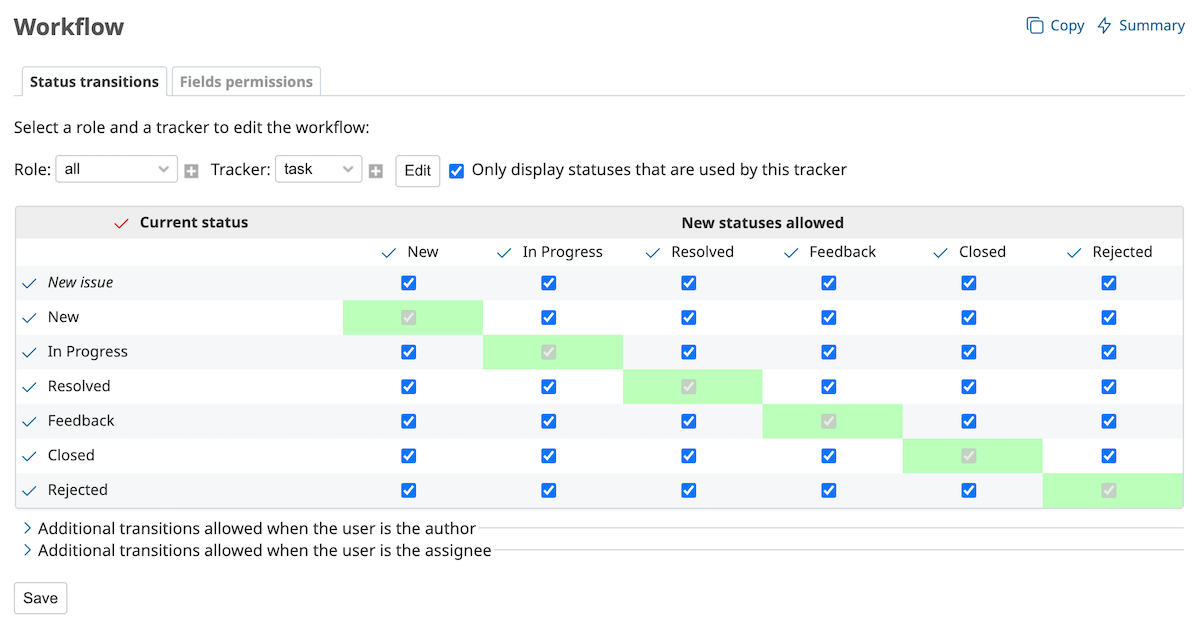This screenshot has width=1200, height=627.
Task: Uncheck Closed to Rejected transition checkbox
Action: click(x=1108, y=456)
